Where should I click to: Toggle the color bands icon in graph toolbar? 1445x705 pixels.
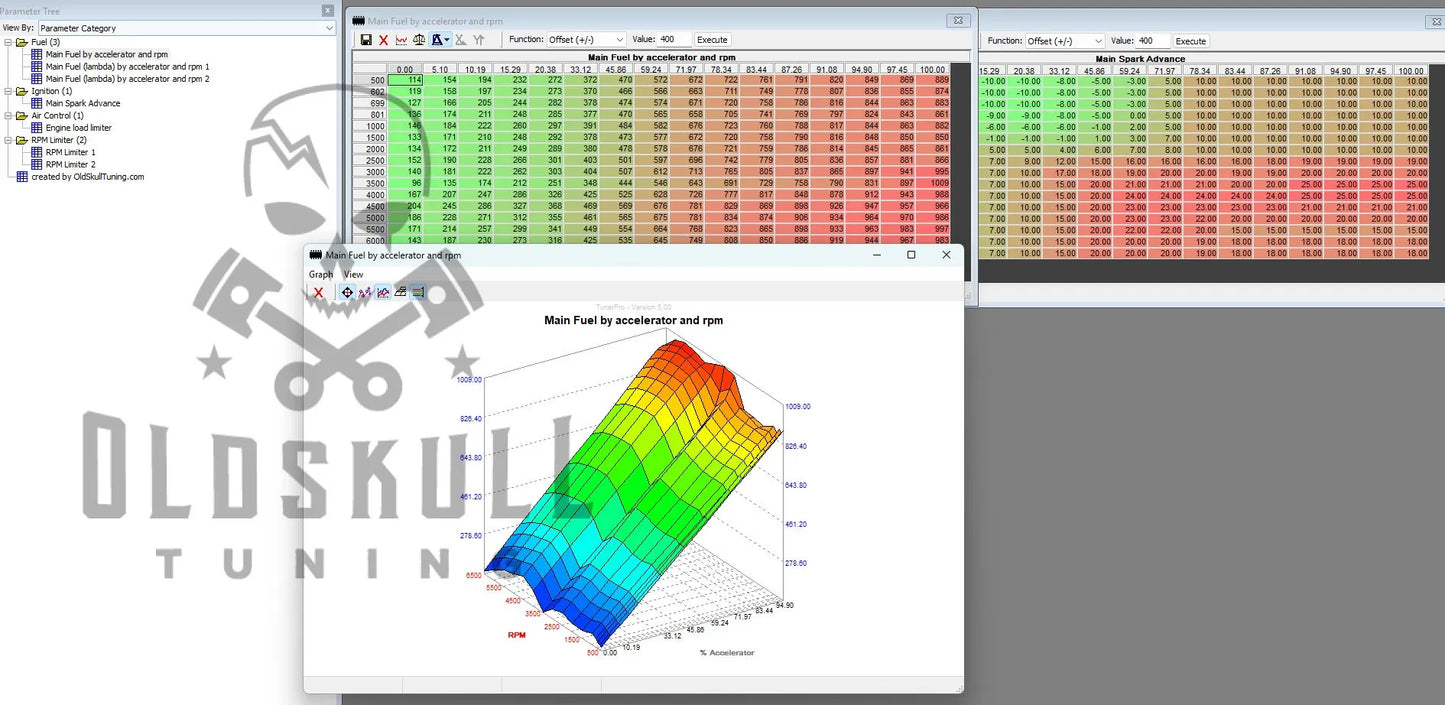pyautogui.click(x=418, y=292)
